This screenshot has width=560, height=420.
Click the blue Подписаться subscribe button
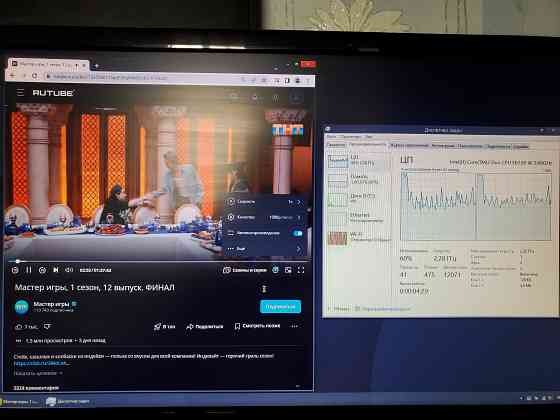coord(280,307)
